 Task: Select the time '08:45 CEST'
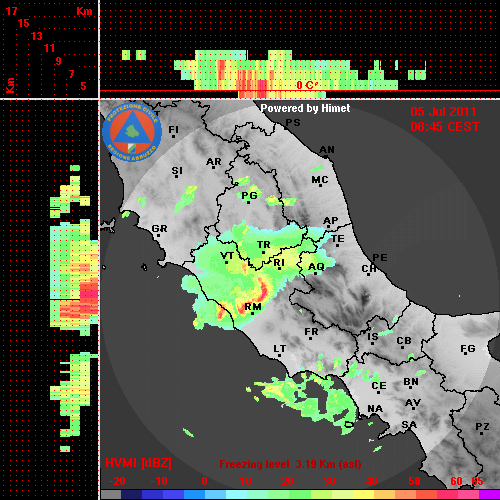445,127
